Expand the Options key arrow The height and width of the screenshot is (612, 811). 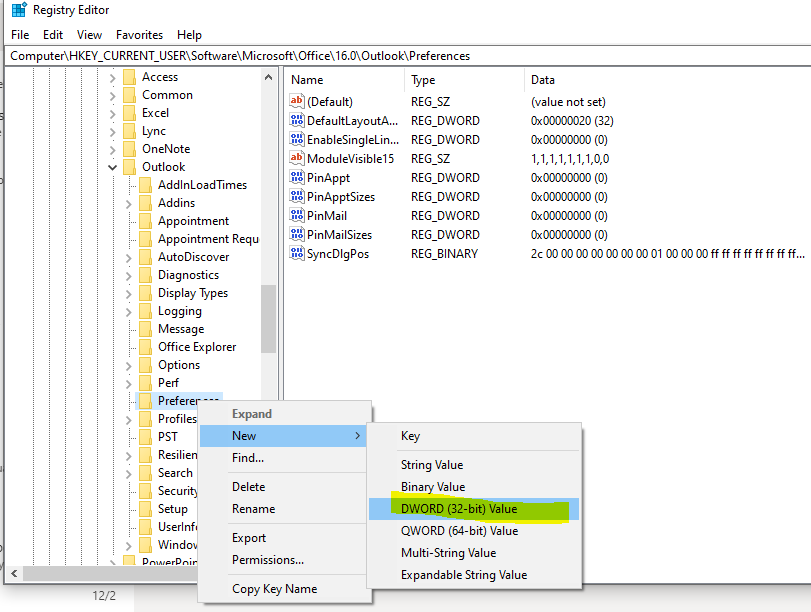click(128, 365)
